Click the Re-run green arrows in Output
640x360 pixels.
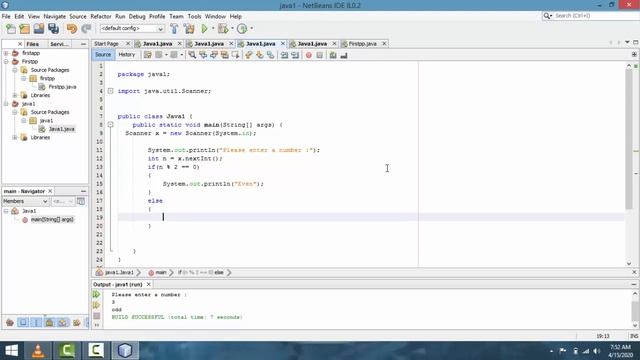click(97, 294)
